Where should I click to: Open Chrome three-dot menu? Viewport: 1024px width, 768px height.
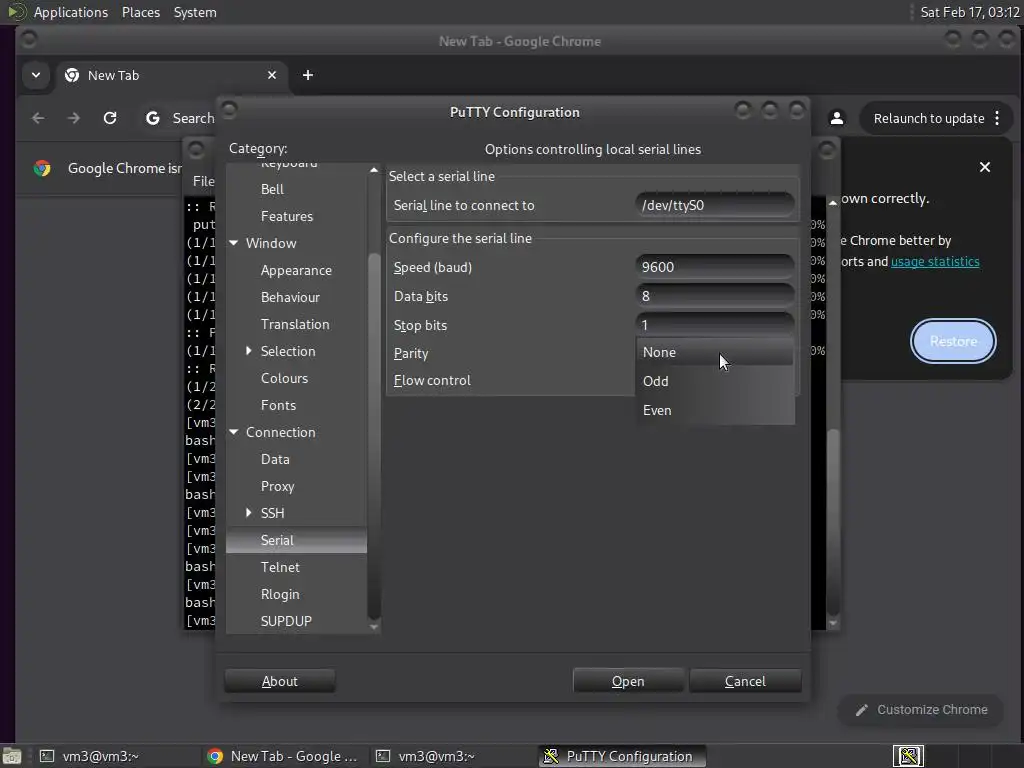click(x=997, y=118)
